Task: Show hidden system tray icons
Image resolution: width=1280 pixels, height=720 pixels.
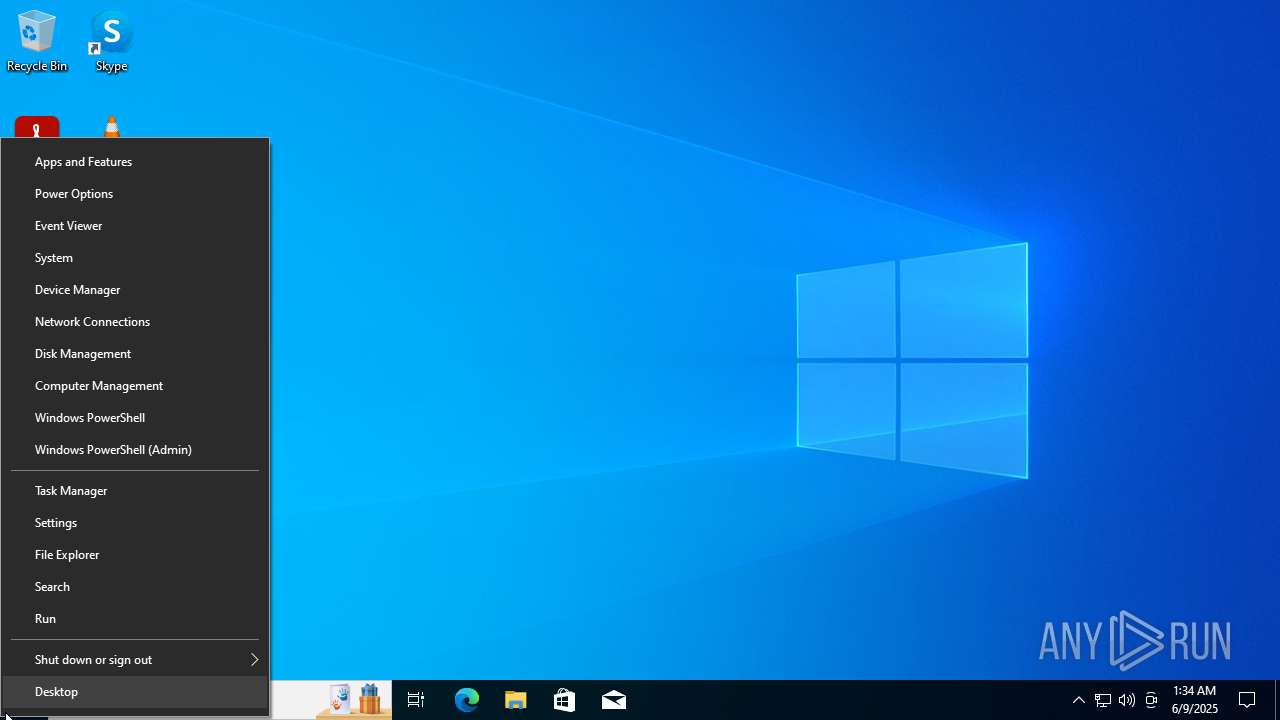Action: point(1078,700)
